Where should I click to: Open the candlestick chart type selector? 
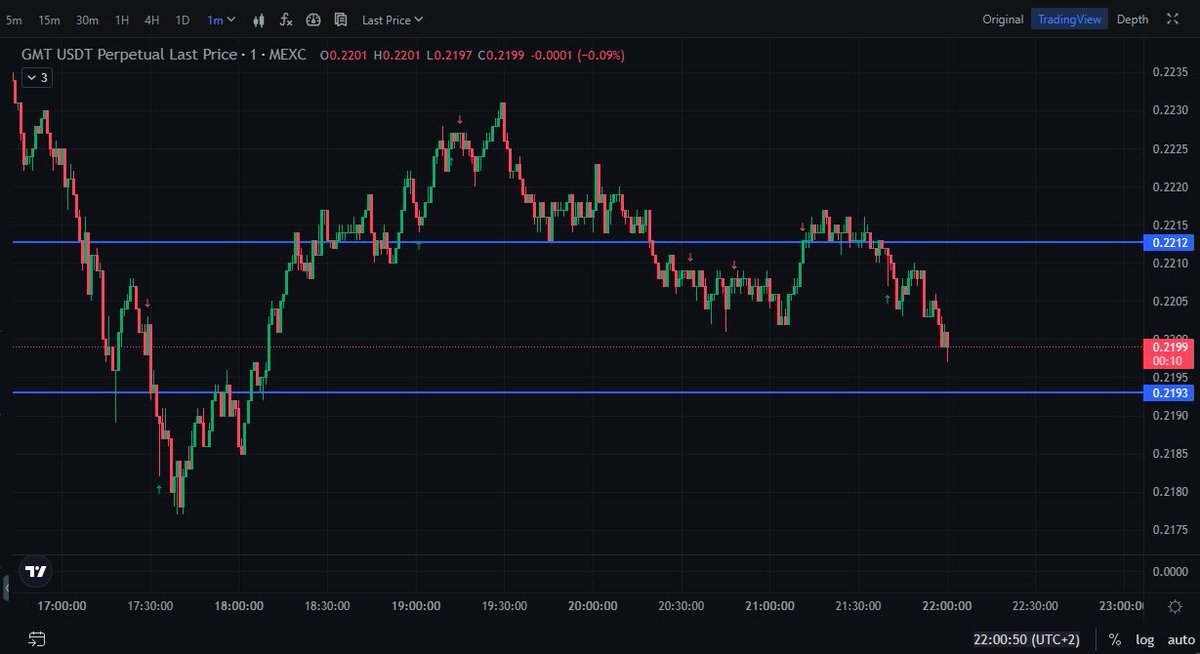click(x=260, y=19)
